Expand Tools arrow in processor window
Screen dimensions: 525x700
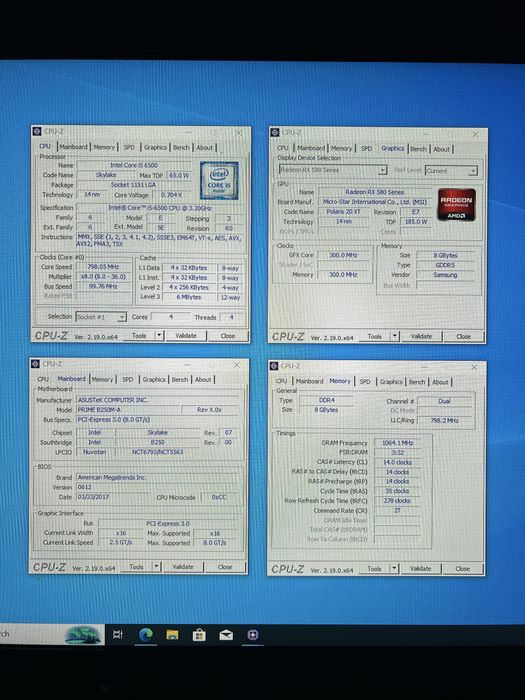point(159,335)
